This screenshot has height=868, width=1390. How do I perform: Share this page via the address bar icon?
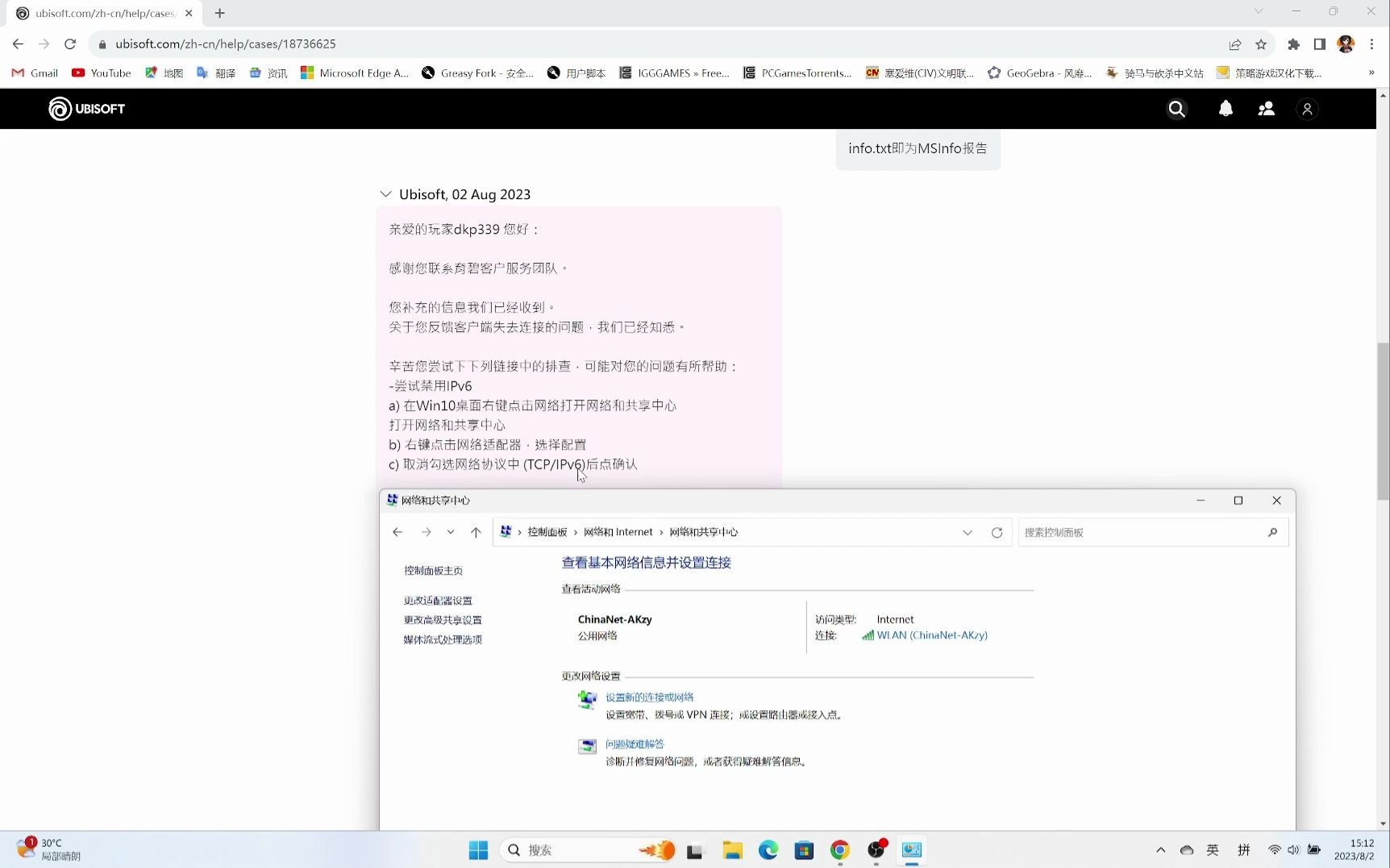tap(1235, 44)
